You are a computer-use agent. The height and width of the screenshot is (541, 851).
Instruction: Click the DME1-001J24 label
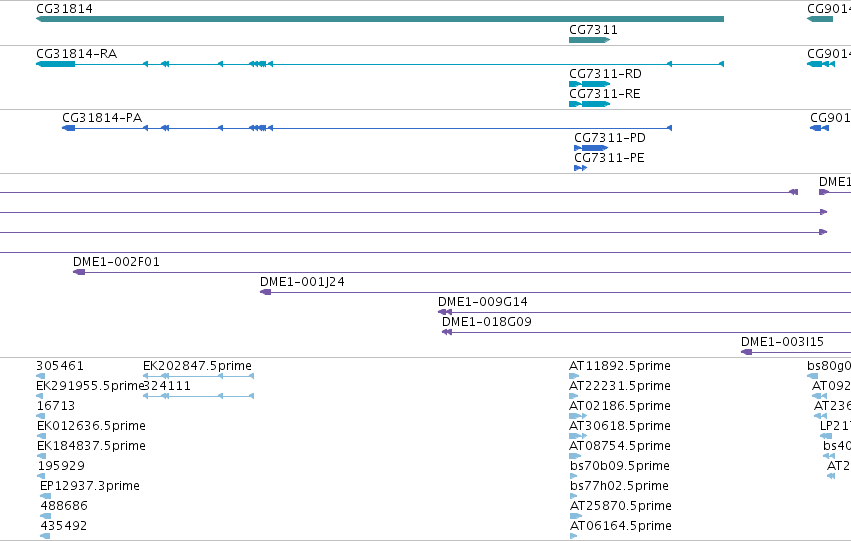pyautogui.click(x=302, y=282)
